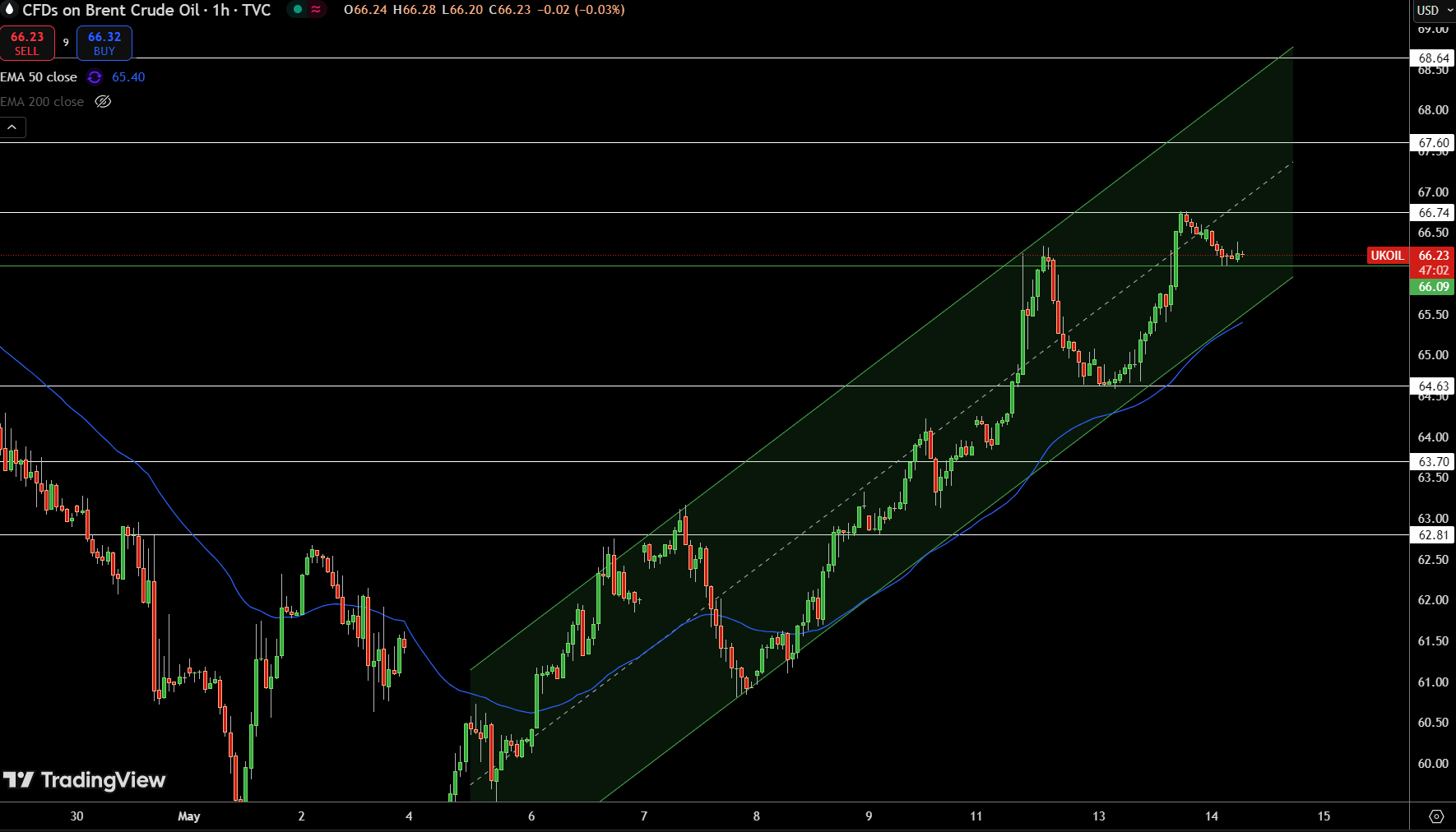This screenshot has width=1456, height=832.
Task: Click the TradingView logo
Action: tap(84, 780)
